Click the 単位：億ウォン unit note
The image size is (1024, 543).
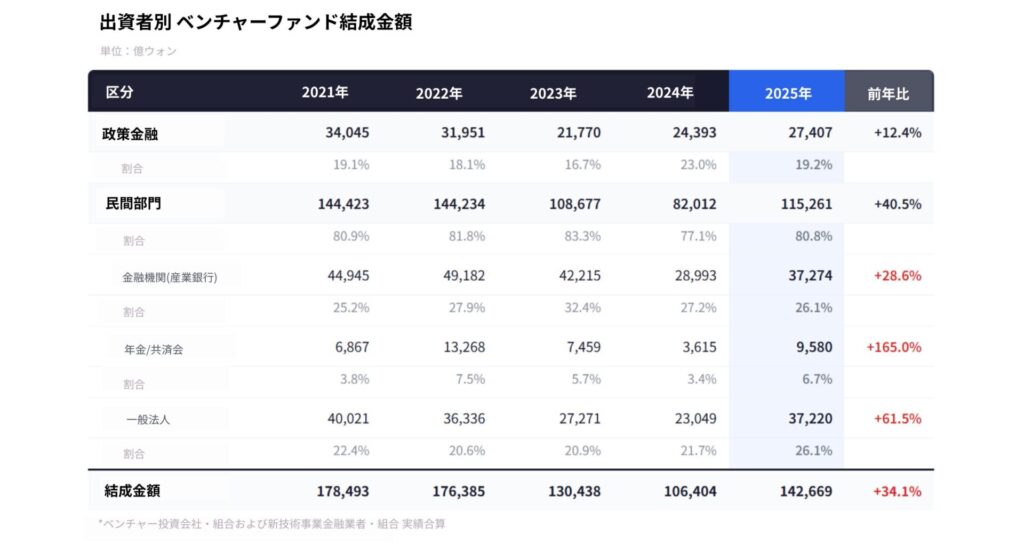coord(138,50)
